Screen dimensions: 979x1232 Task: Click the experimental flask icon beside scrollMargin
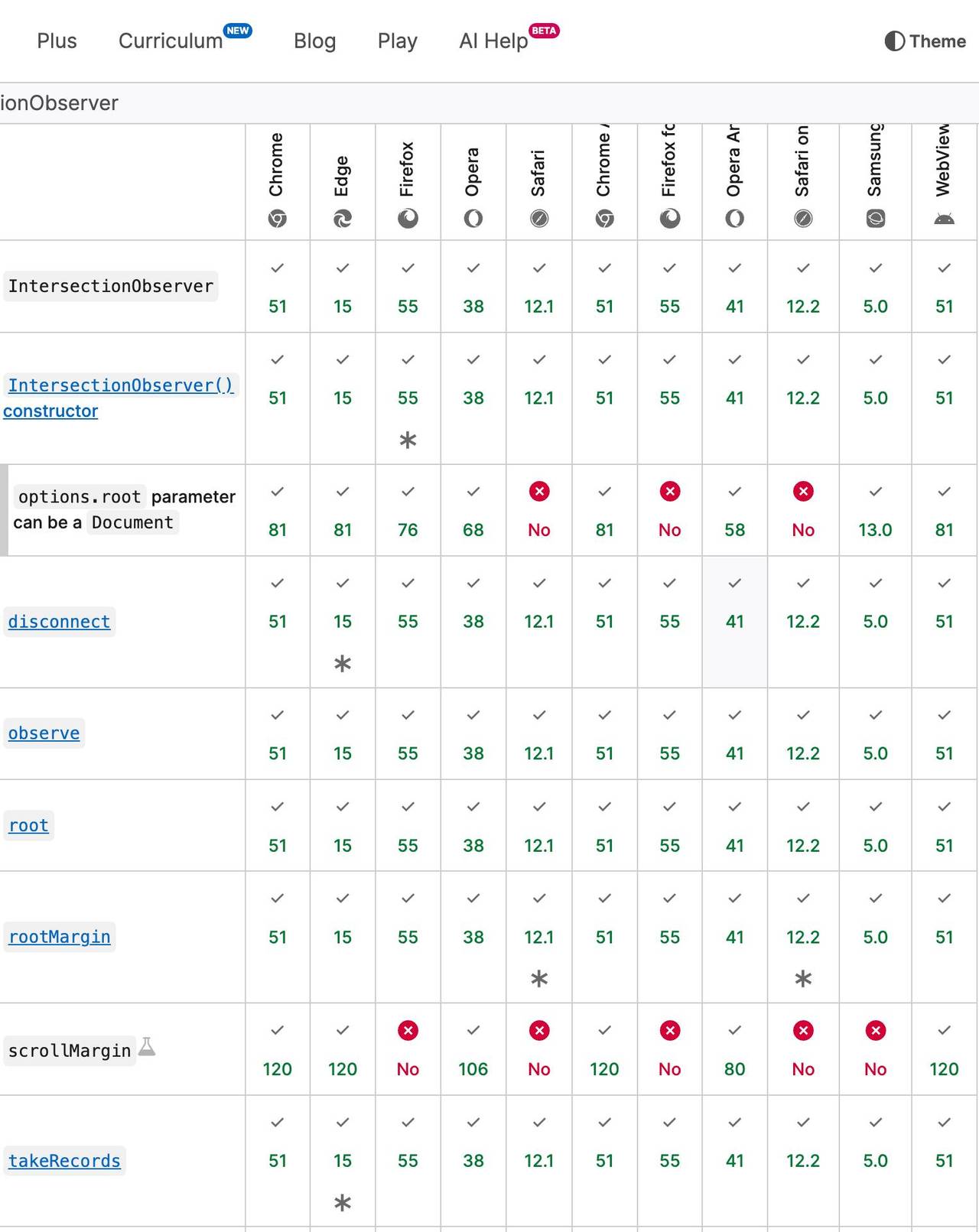(x=148, y=1047)
